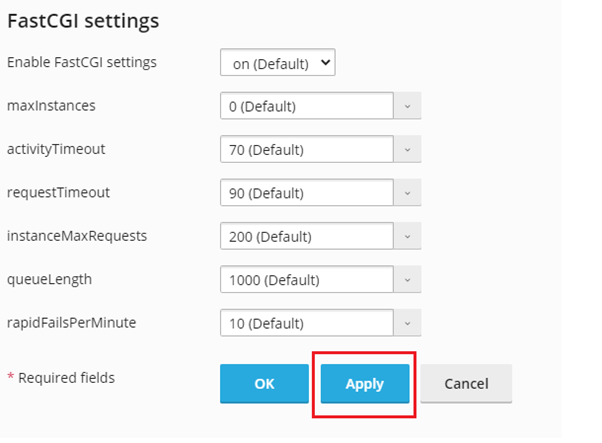Click the requestTimeout field showing 90
Image resolution: width=602 pixels, height=443 pixels.
click(306, 193)
